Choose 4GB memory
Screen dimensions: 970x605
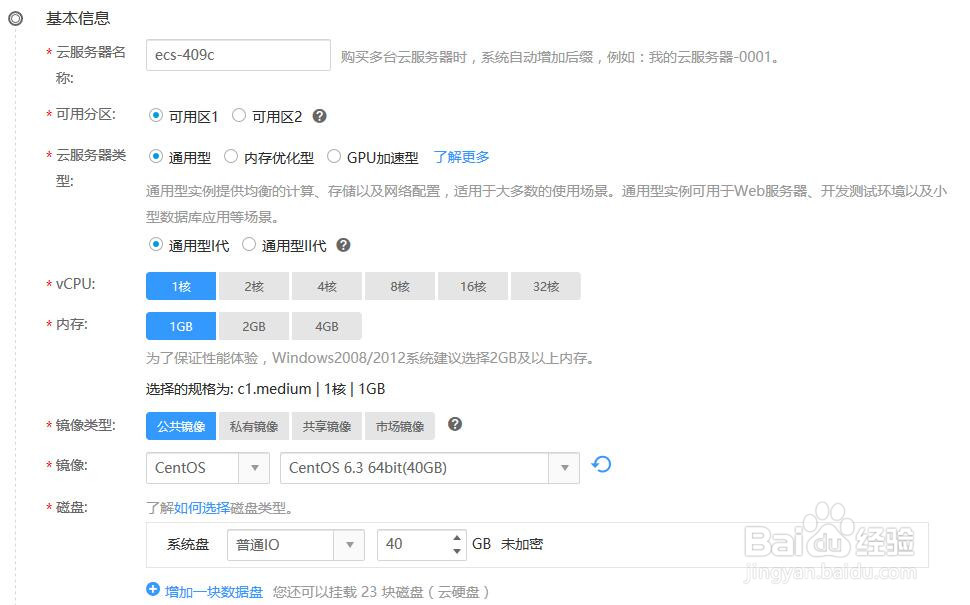coord(327,326)
